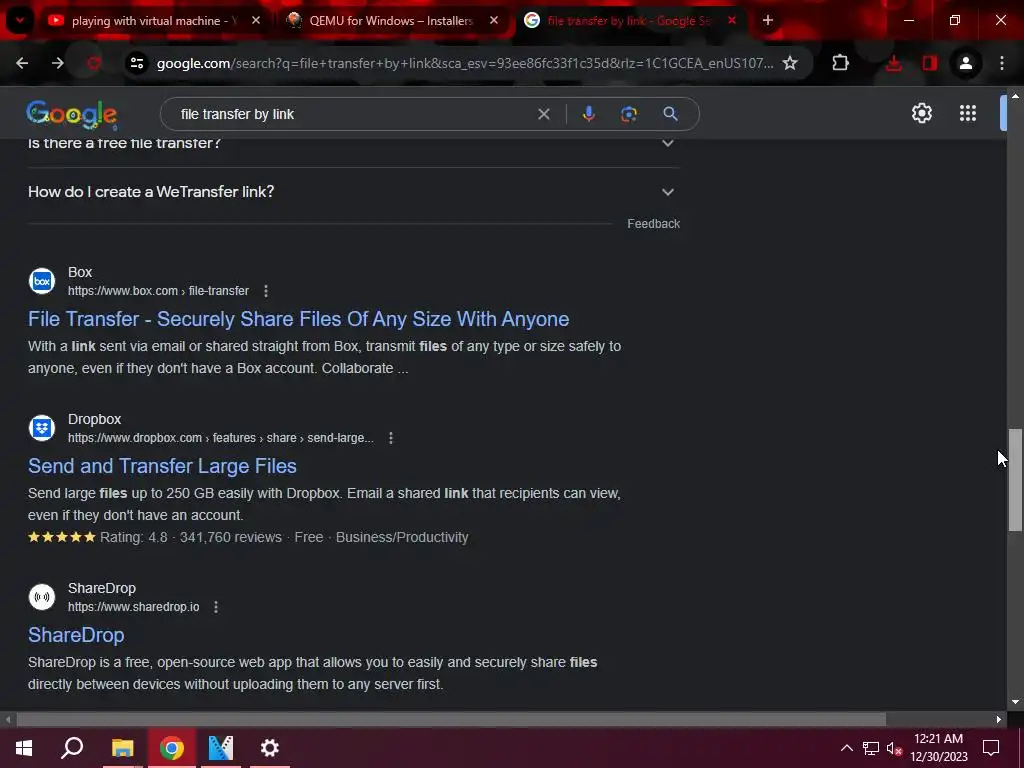This screenshot has height=768, width=1024.
Task: Clear the search query with X
Action: [543, 114]
